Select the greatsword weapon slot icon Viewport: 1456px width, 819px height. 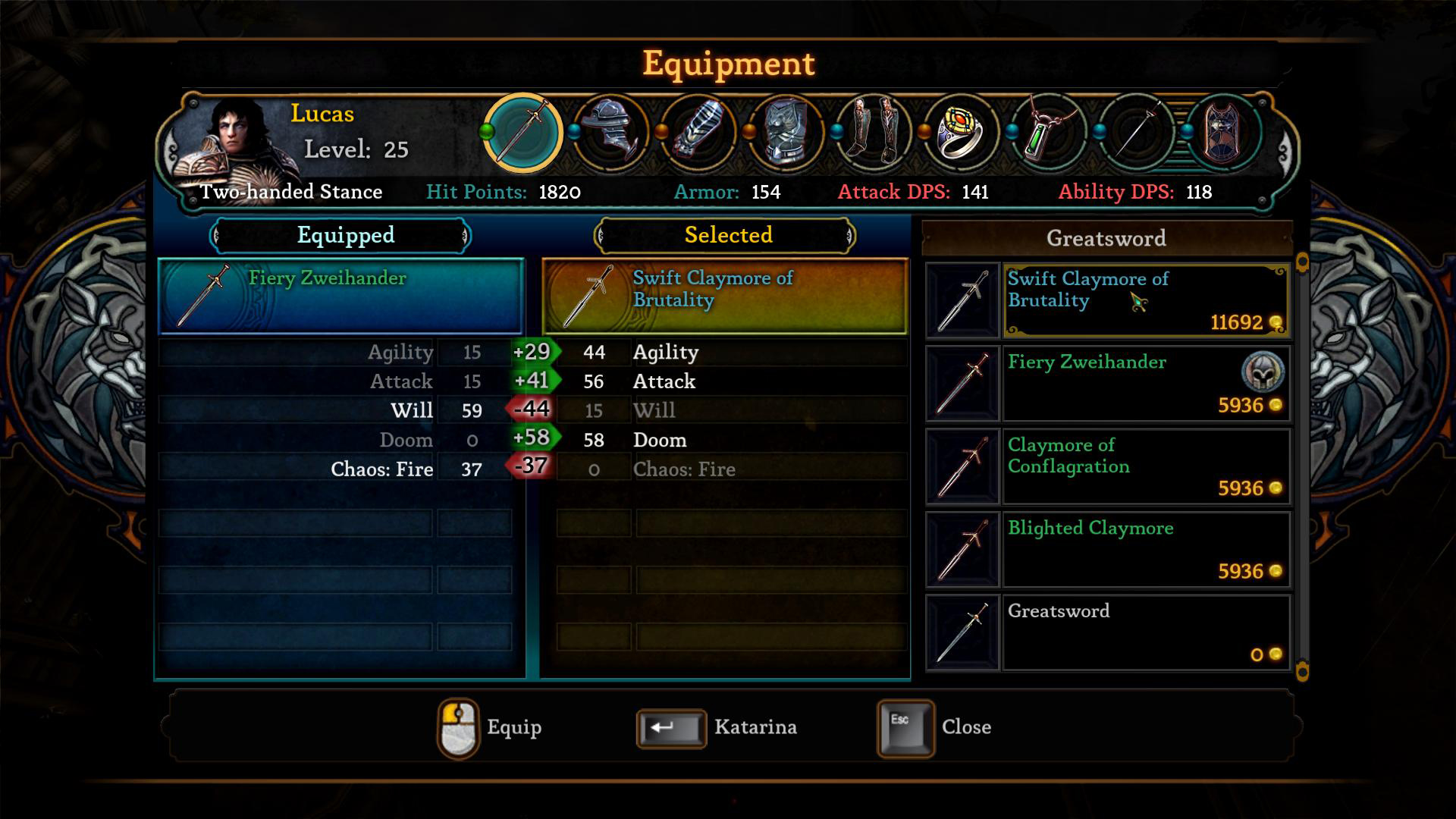pos(522,133)
